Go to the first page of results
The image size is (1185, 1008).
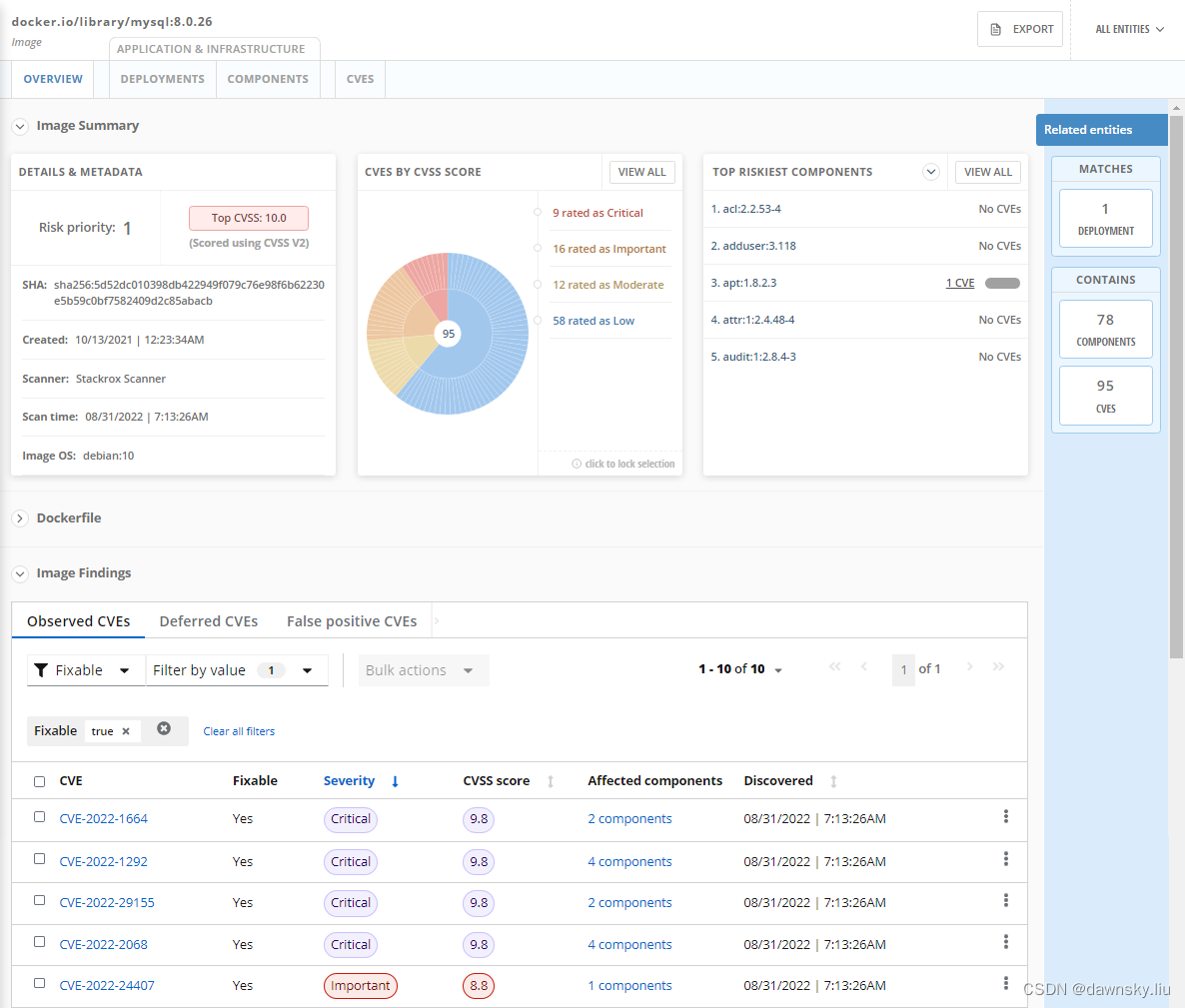pyautogui.click(x=834, y=666)
